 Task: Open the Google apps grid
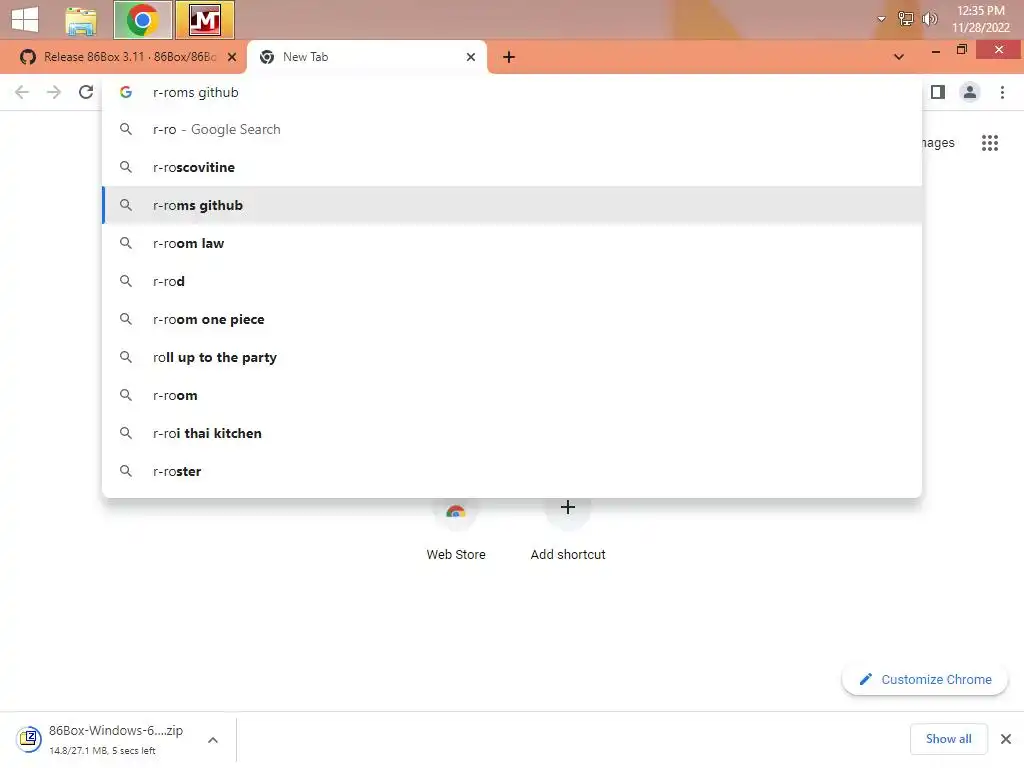pos(989,143)
